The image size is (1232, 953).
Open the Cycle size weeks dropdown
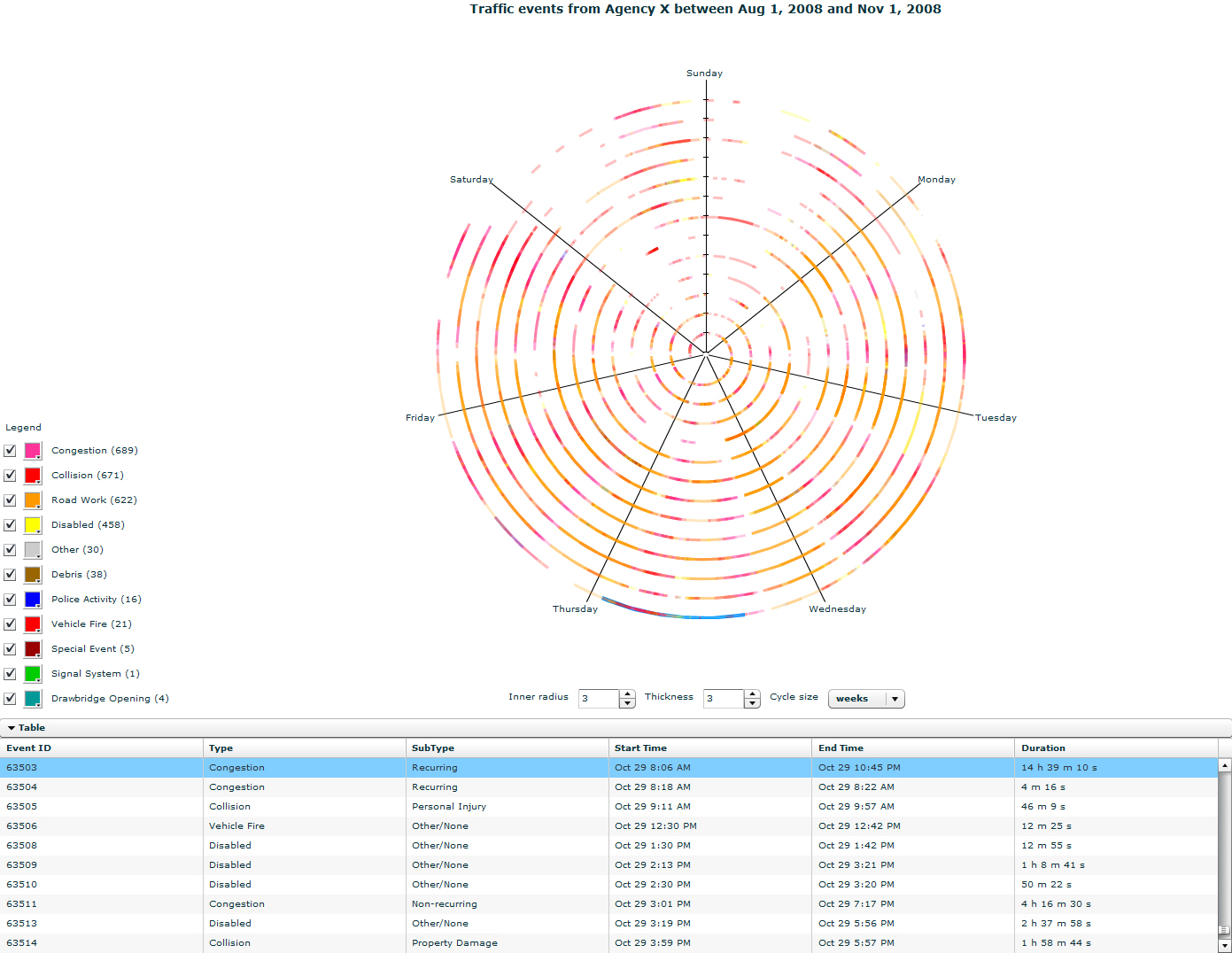click(865, 699)
